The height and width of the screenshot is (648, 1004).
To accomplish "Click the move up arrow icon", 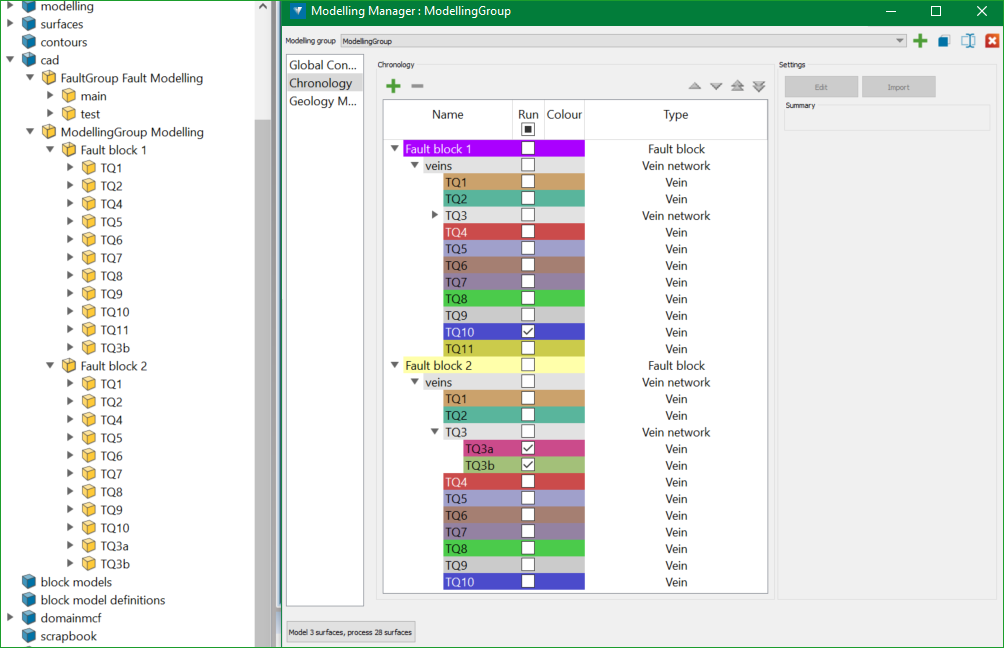I will point(695,87).
